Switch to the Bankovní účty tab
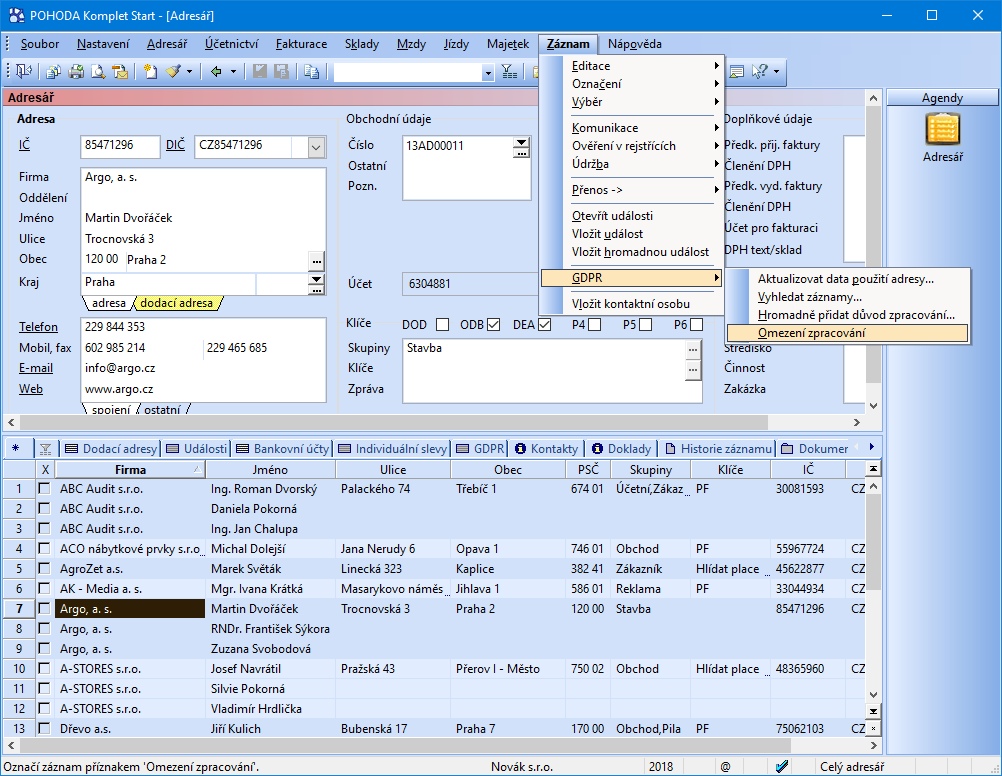 coord(282,449)
